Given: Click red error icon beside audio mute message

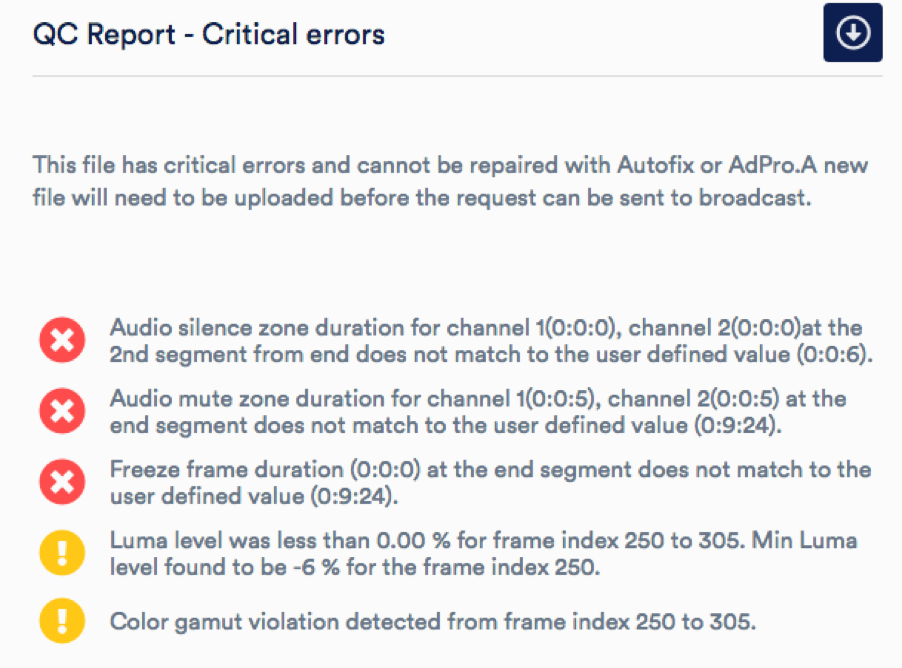Looking at the screenshot, I should (62, 411).
